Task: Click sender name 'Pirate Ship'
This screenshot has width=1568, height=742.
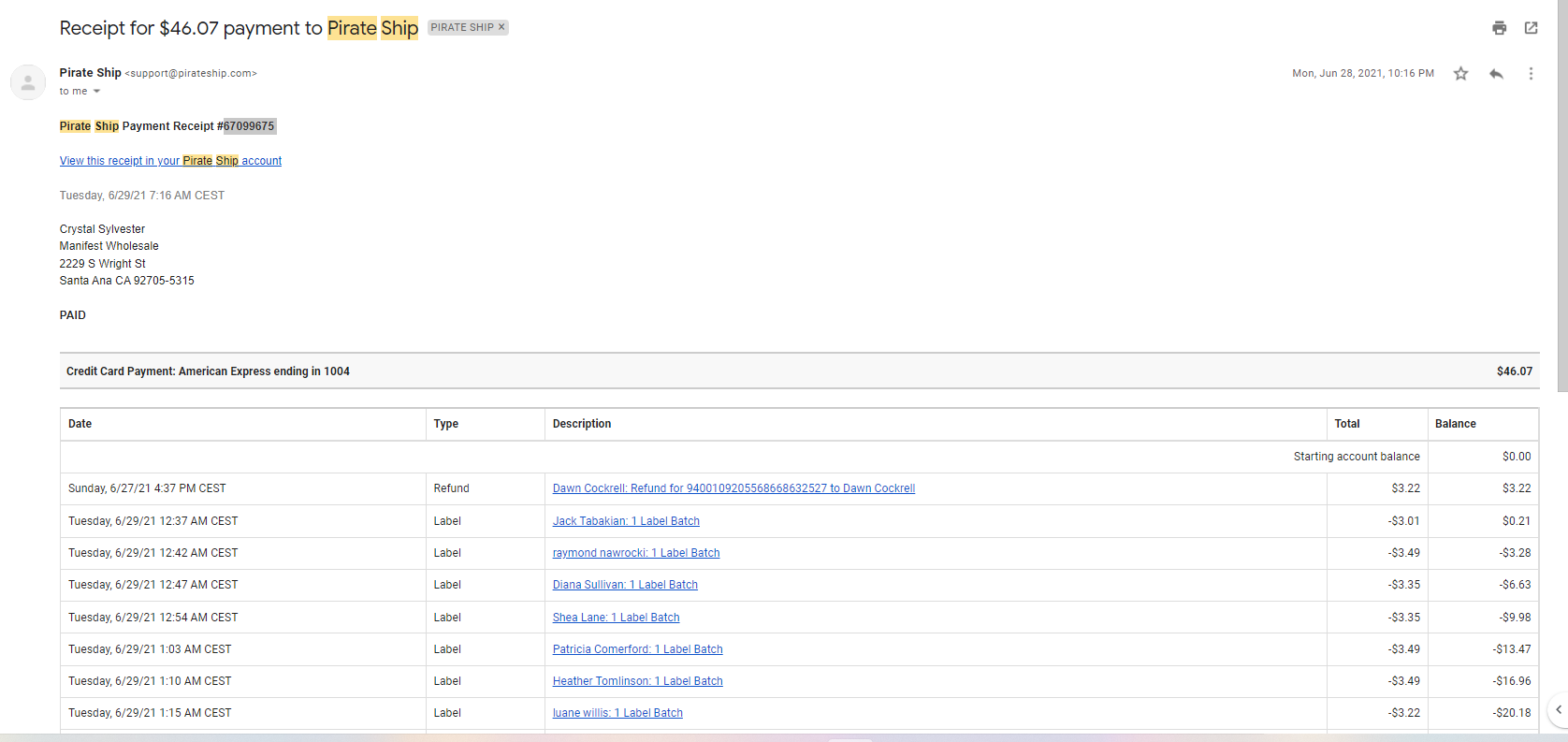Action: tap(90, 73)
